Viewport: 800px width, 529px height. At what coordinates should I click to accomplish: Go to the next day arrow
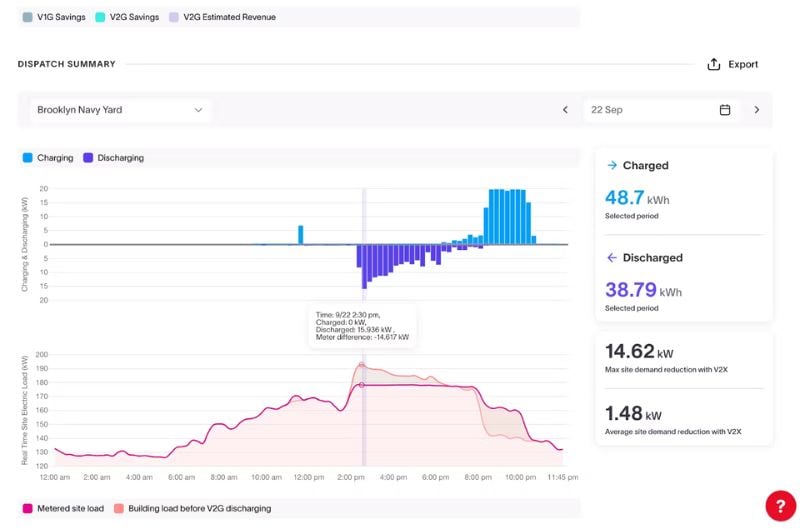[x=757, y=110]
